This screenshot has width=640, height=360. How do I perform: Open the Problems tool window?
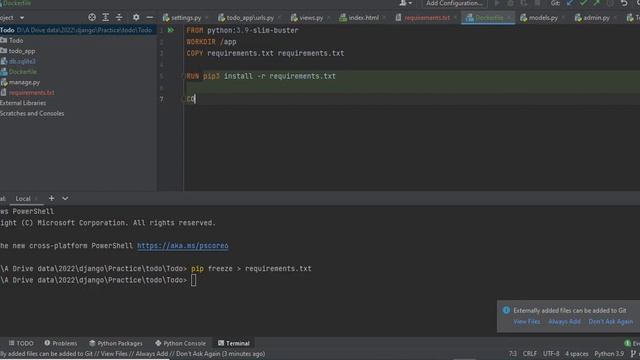coord(60,343)
